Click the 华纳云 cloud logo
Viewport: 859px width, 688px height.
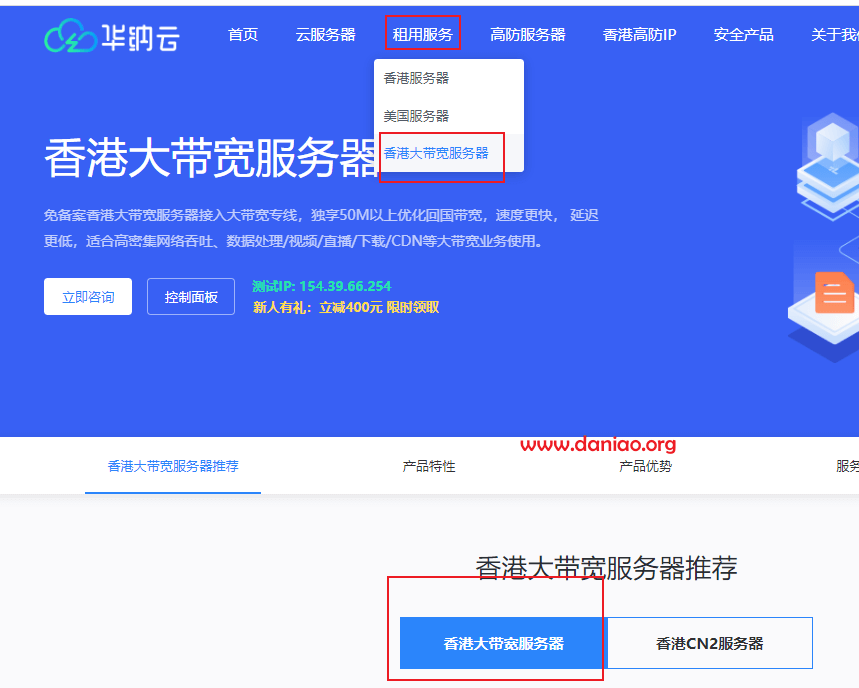(112, 36)
